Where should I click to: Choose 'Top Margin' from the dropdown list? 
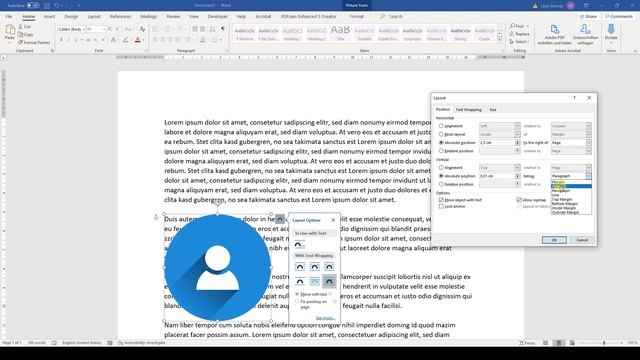562,200
